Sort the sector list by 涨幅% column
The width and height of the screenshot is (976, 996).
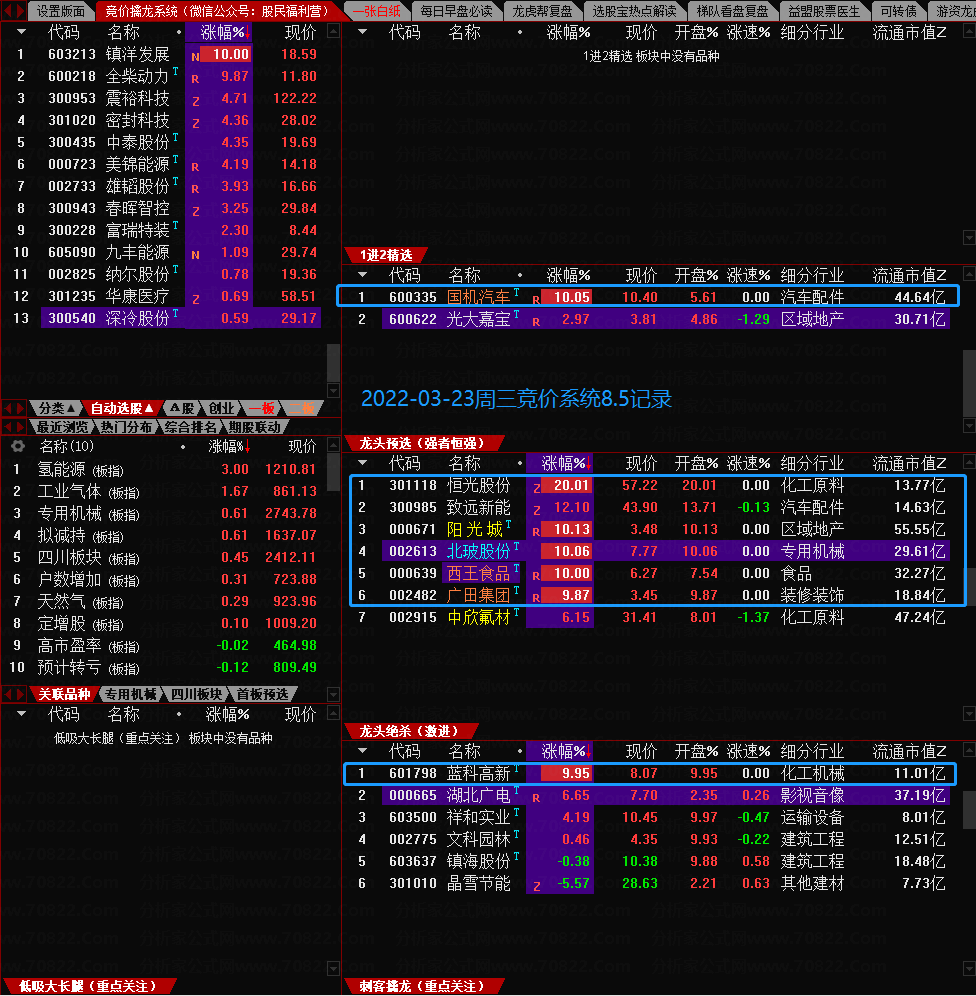pyautogui.click(x=228, y=446)
